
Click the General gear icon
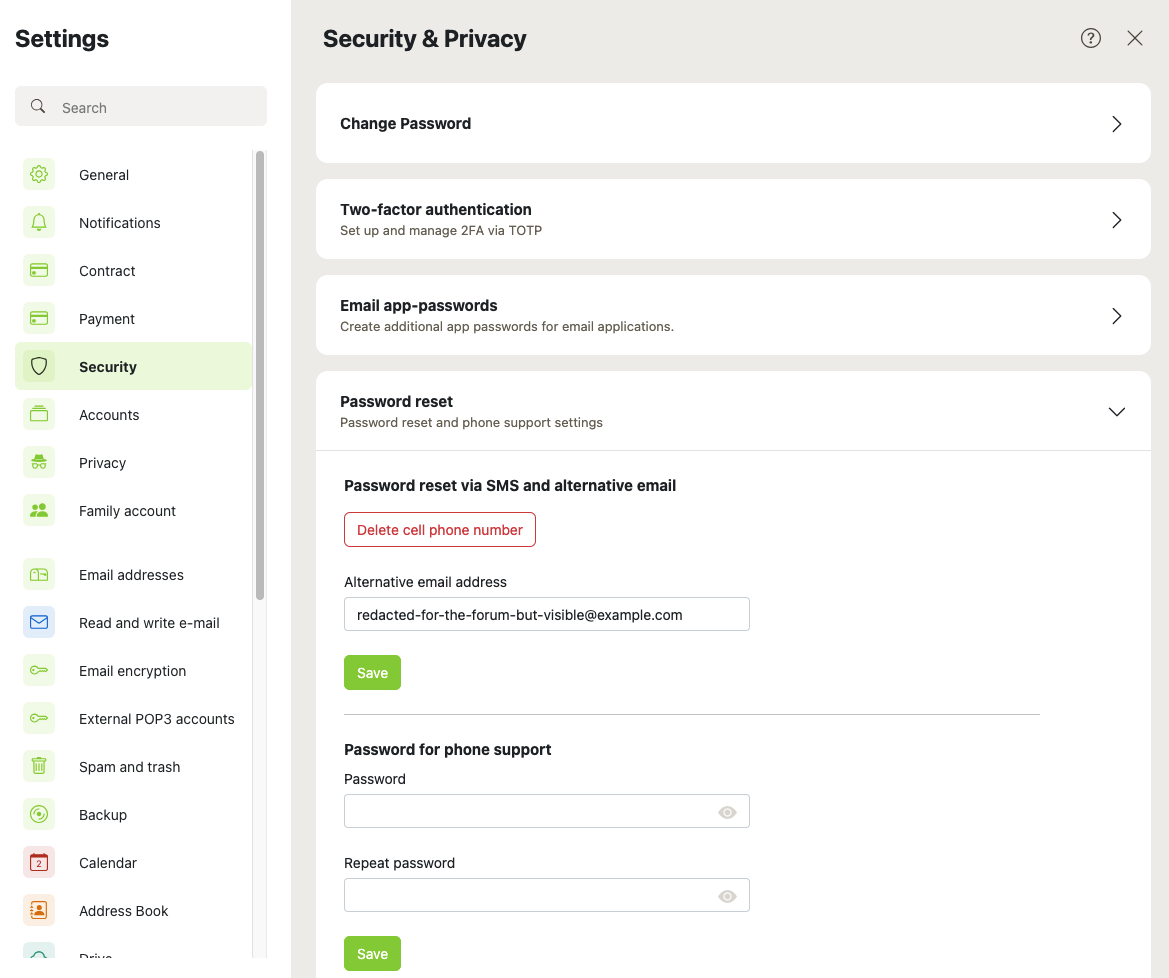click(39, 174)
